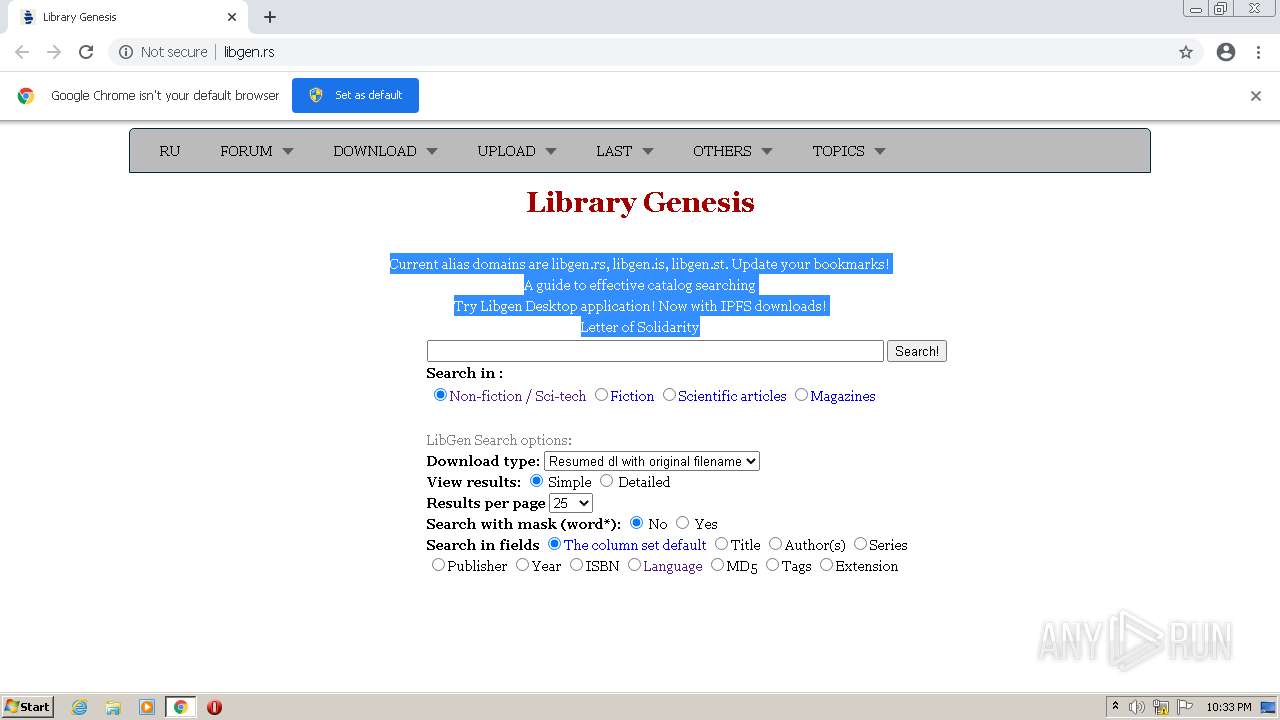
Task: Focus the book search text box
Action: [x=655, y=351]
